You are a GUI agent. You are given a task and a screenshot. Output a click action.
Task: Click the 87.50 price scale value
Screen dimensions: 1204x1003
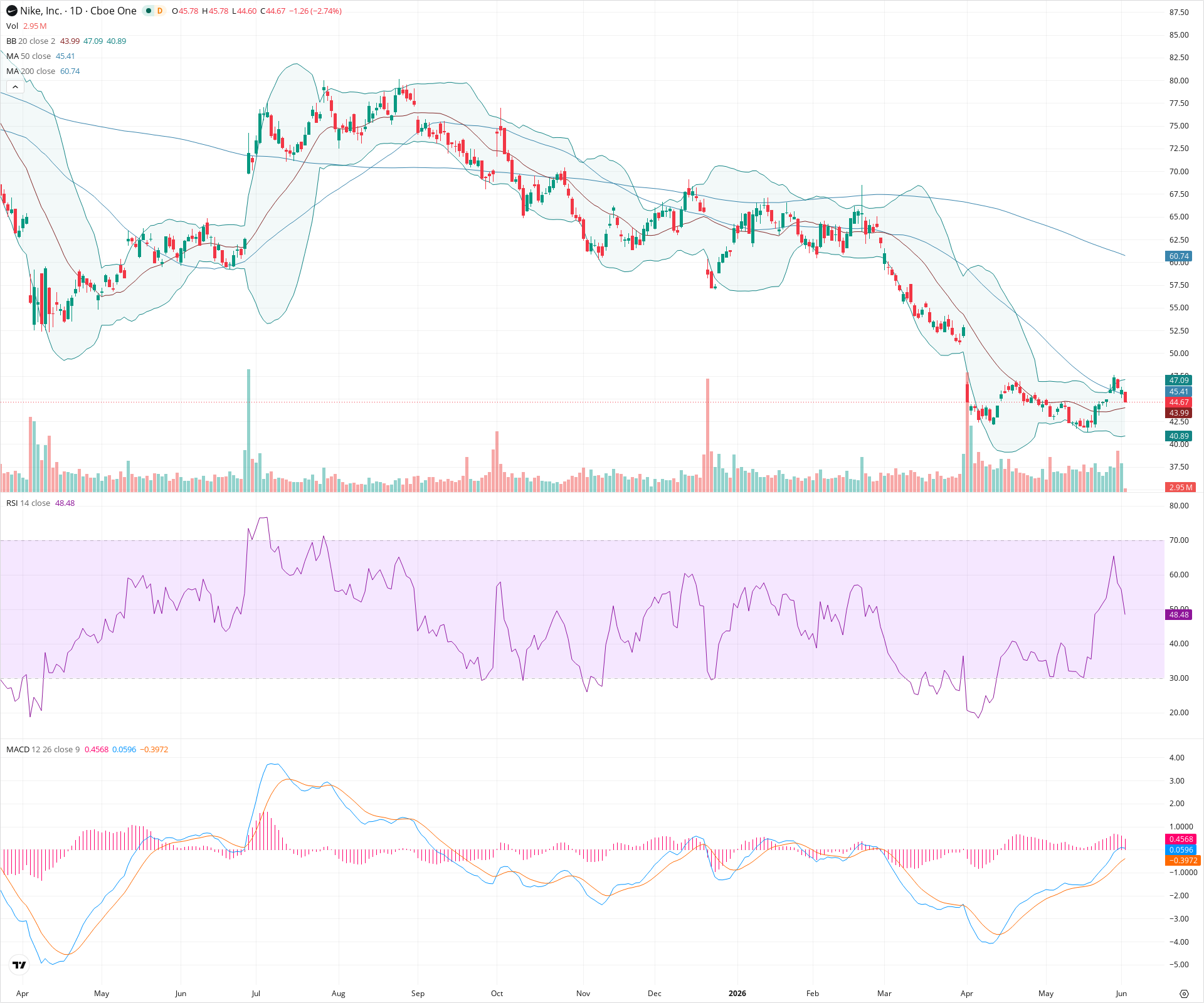[1179, 12]
